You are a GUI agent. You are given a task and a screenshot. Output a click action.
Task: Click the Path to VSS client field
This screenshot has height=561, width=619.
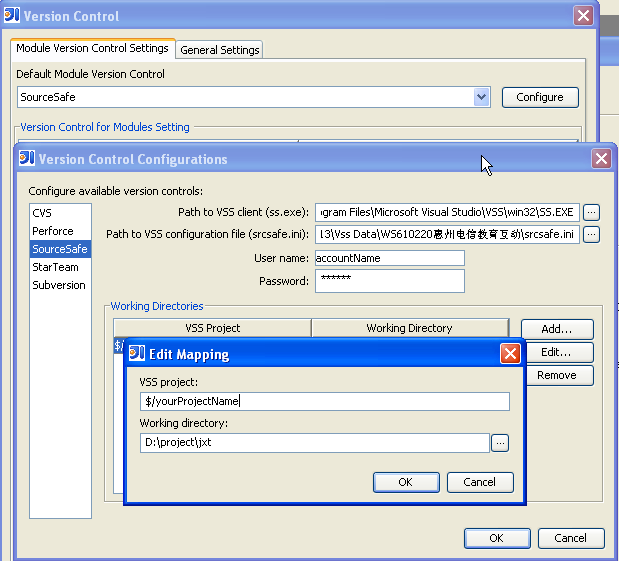coord(447,212)
